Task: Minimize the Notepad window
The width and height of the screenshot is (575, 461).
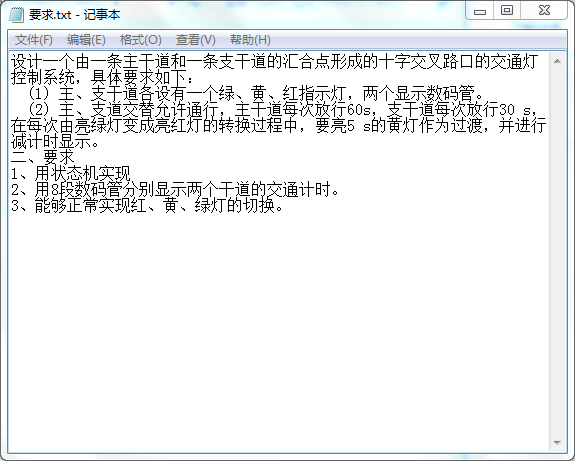Action: click(480, 11)
